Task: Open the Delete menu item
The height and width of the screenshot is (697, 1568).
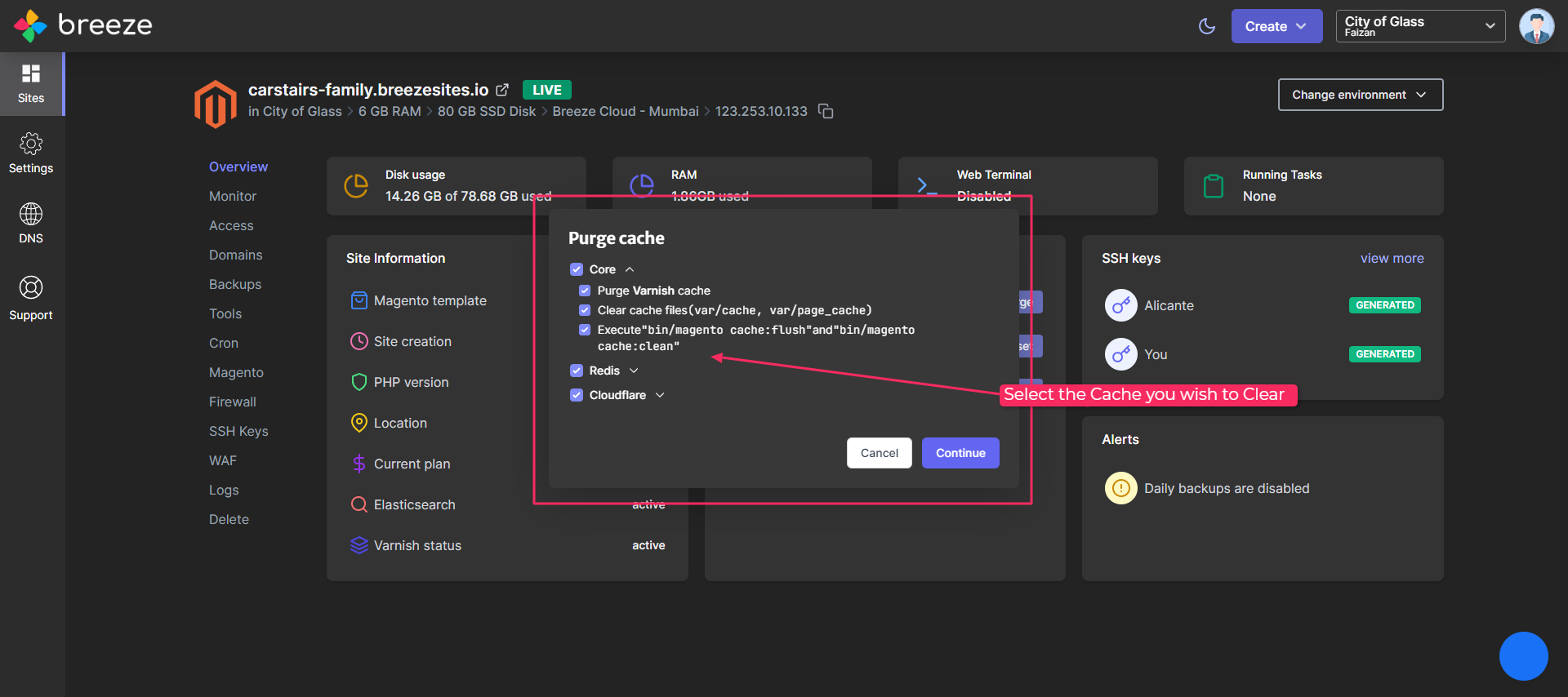Action: pyautogui.click(x=229, y=519)
